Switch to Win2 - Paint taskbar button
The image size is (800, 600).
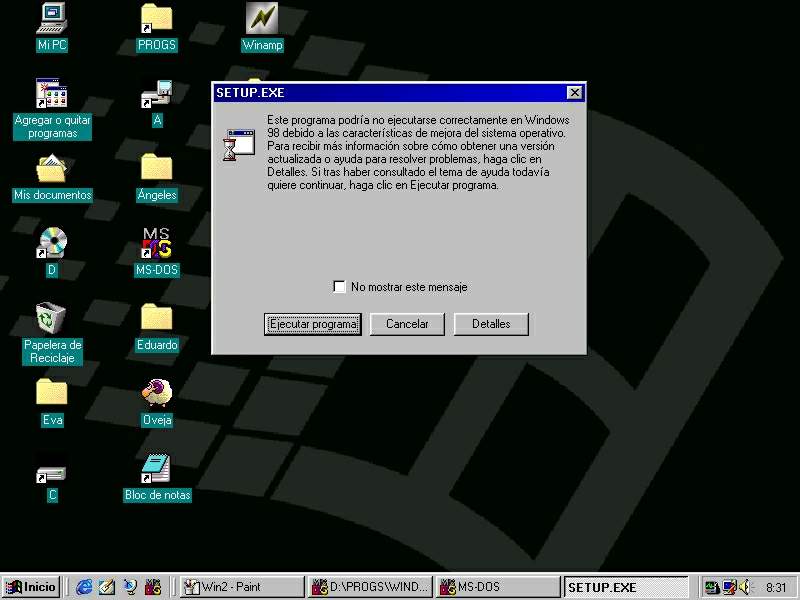coord(242,587)
